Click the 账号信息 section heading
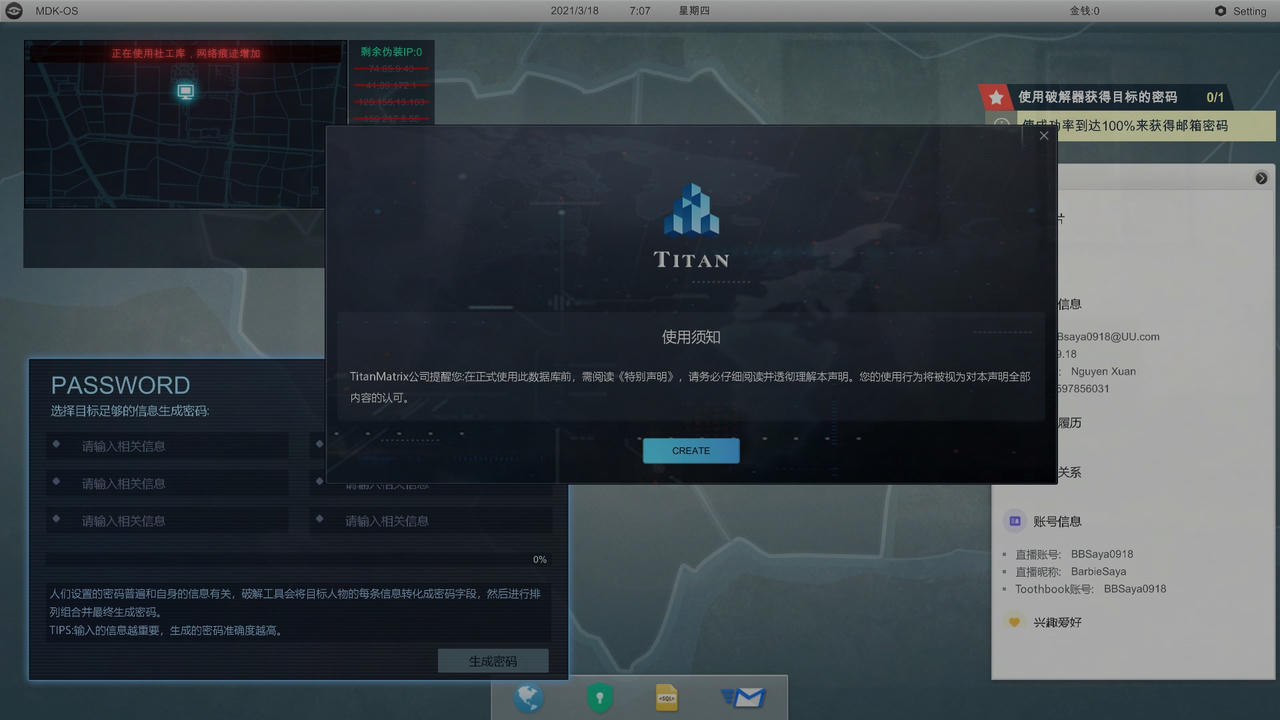 [x=1058, y=521]
